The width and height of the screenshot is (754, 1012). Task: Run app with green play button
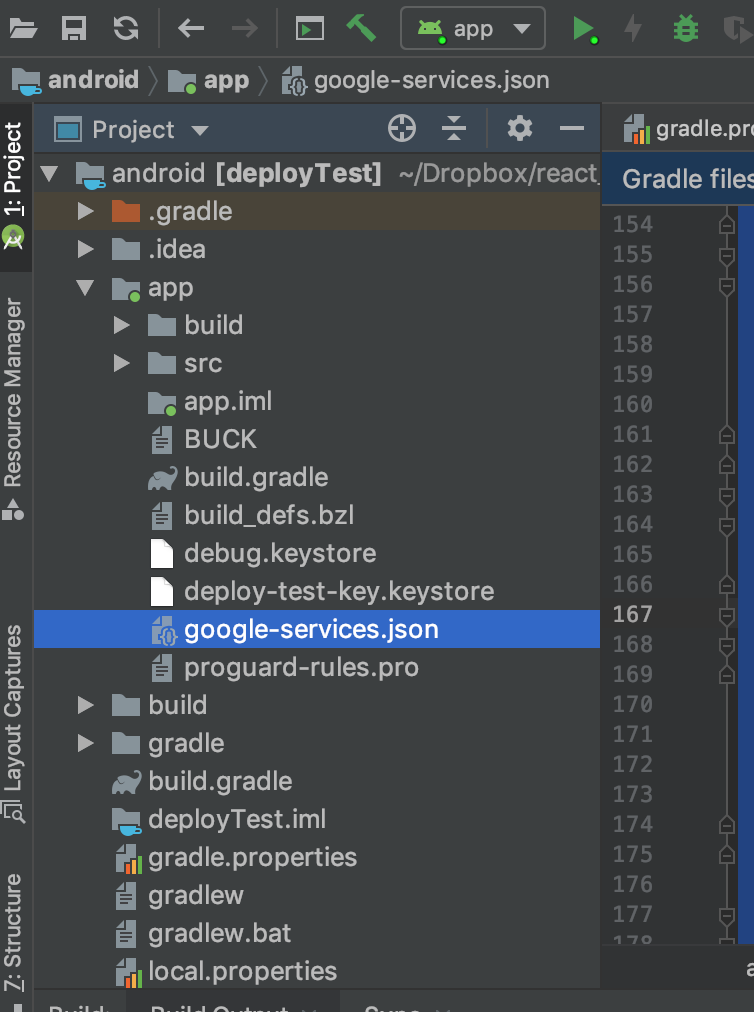tap(585, 29)
